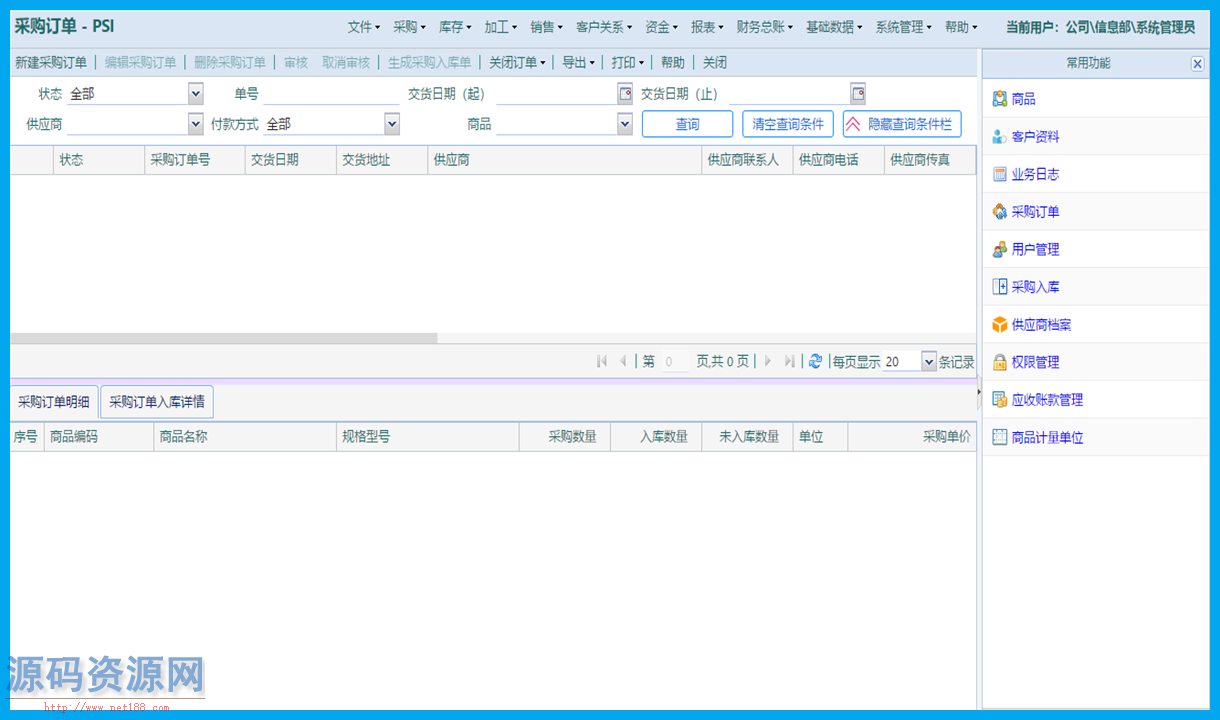Open calendar for 交货日期(止)
Image resolution: width=1220 pixels, height=720 pixels.
858,94
